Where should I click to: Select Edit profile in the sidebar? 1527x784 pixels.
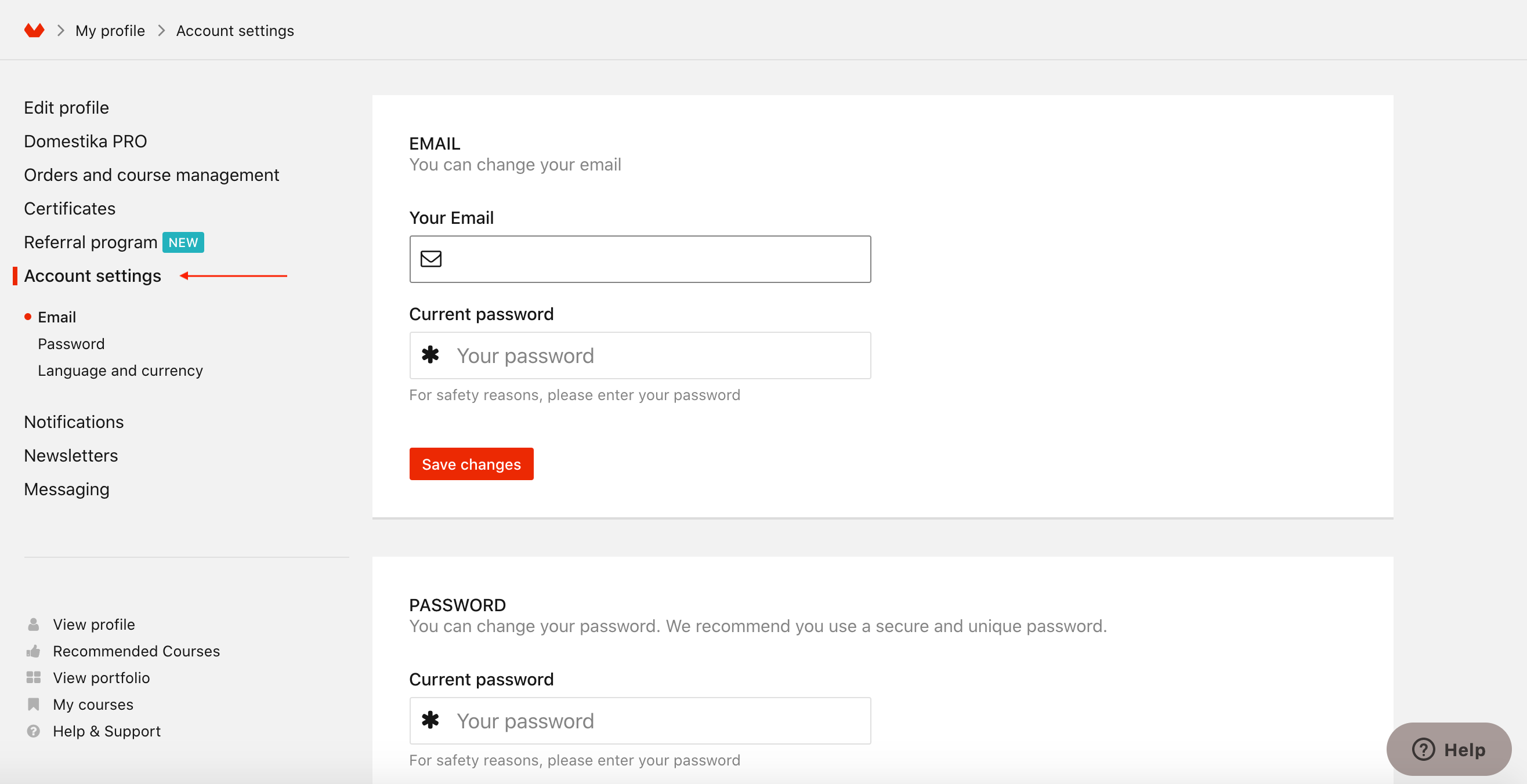tap(66, 107)
